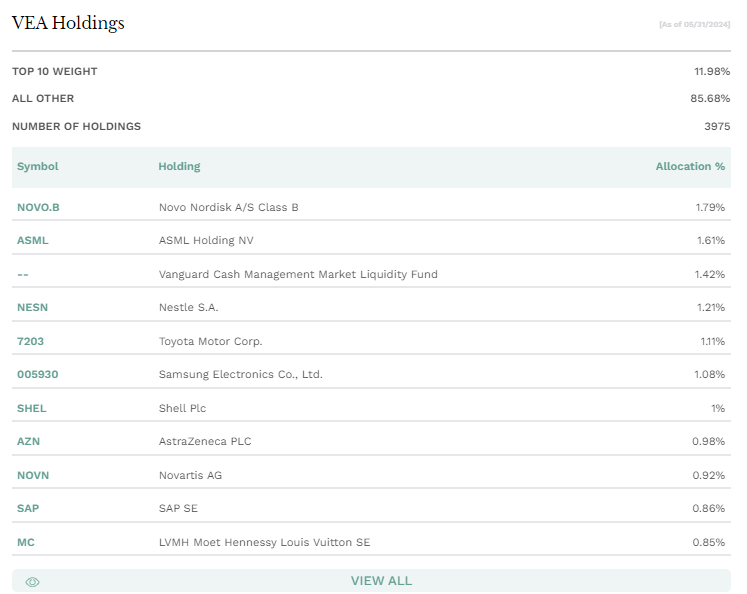
Task: Select Novartis AG holding name
Action: tap(191, 475)
